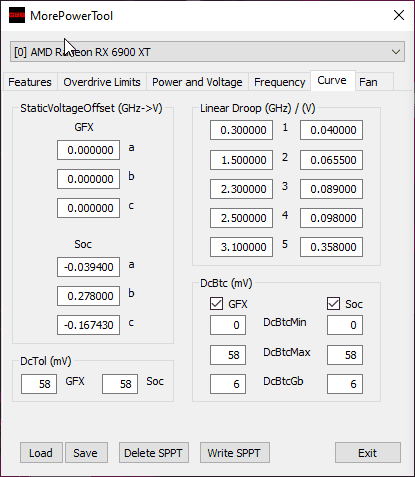Image resolution: width=415 pixels, height=477 pixels.
Task: Select the Curve tab
Action: [x=332, y=81]
